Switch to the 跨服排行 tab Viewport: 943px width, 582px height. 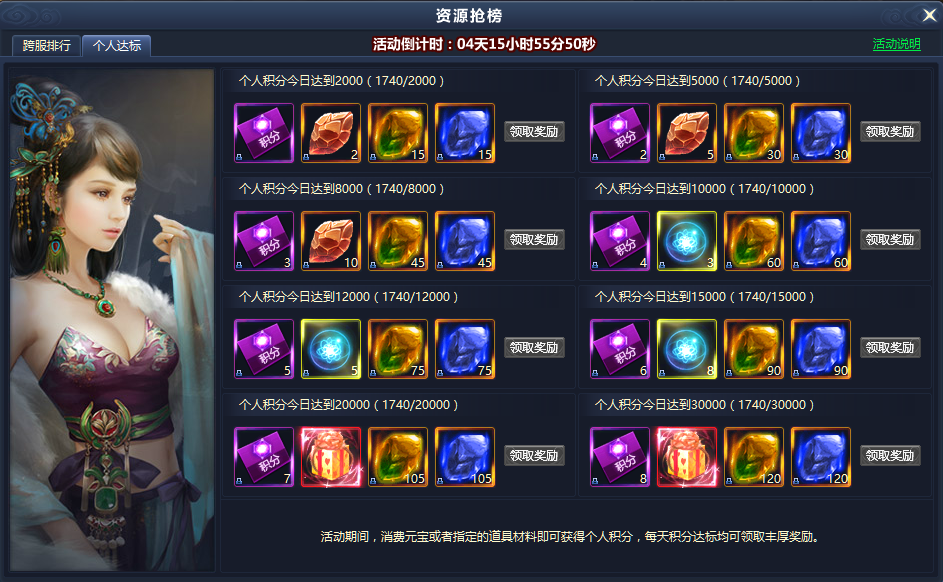pos(46,46)
